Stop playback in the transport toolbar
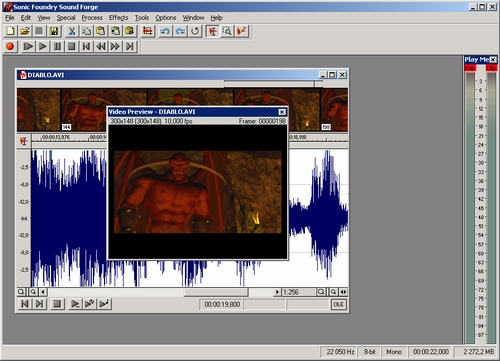Screen dimensions: 500x361 [72, 46]
